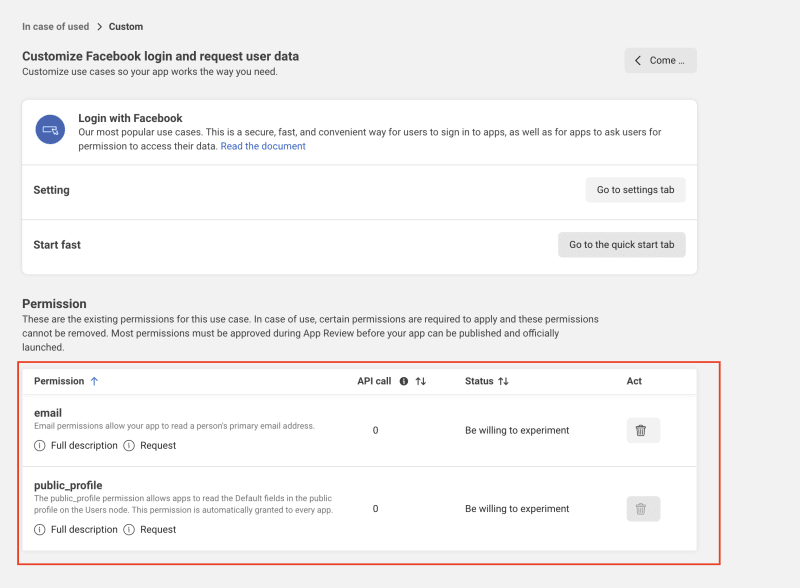Click the public_profile row's trash icon
Screen dimensions: 800x588
(x=643, y=509)
